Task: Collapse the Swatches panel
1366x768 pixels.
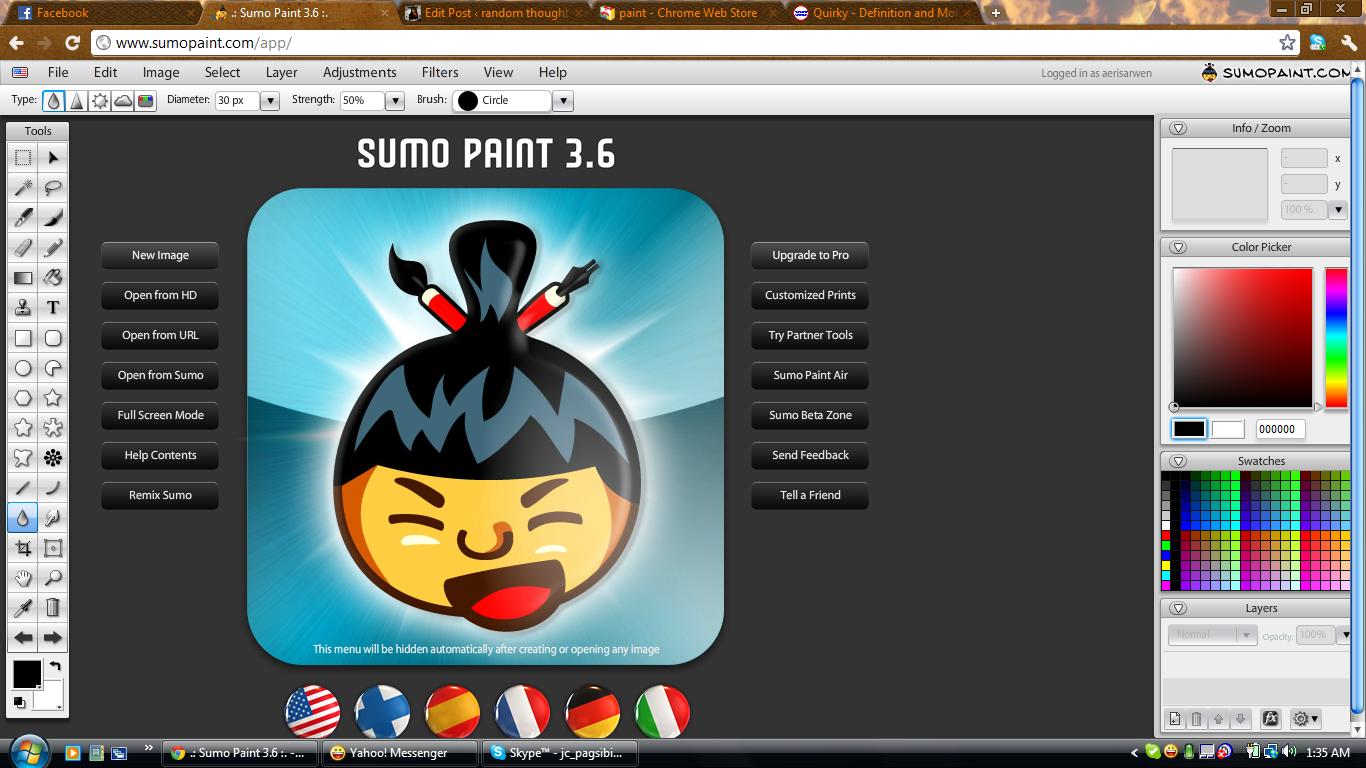Action: 1178,461
